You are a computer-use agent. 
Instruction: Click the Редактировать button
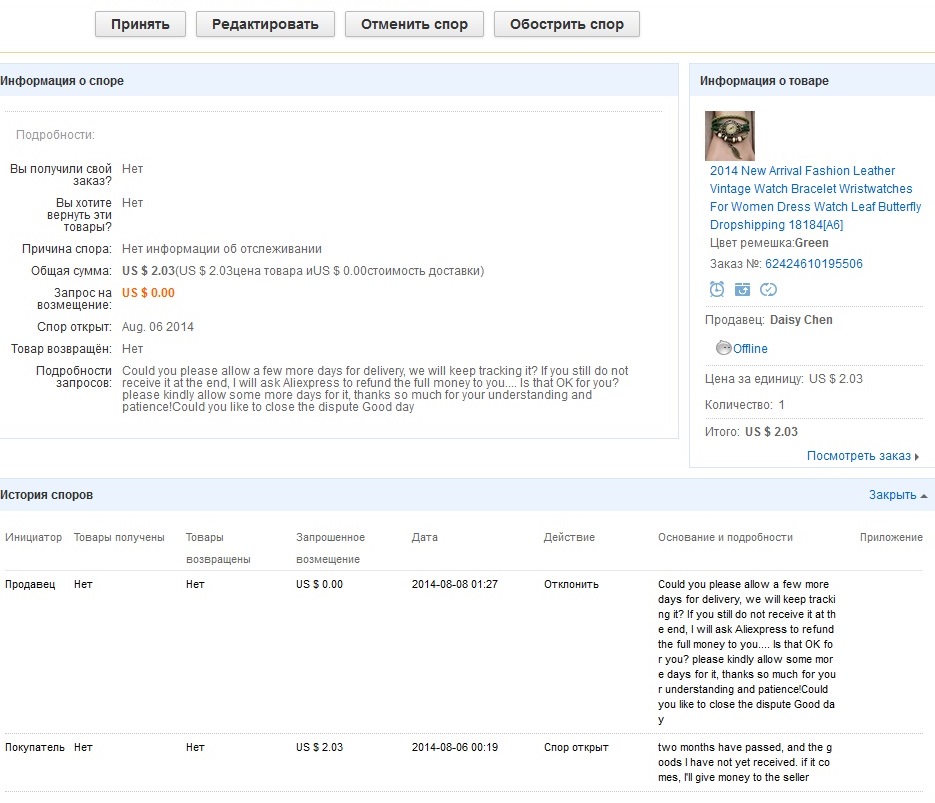(265, 24)
